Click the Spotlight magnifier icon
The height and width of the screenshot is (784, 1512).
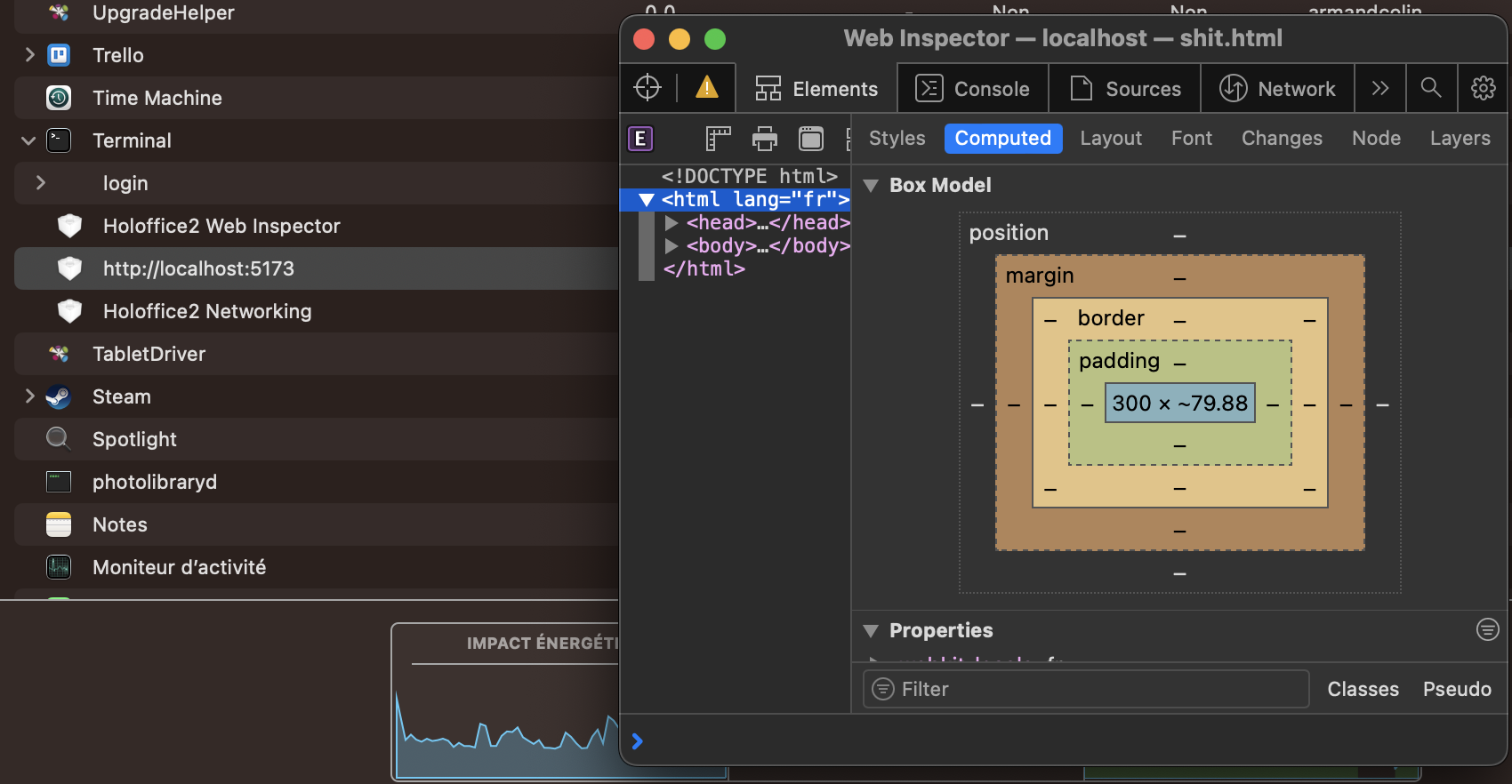[59, 439]
